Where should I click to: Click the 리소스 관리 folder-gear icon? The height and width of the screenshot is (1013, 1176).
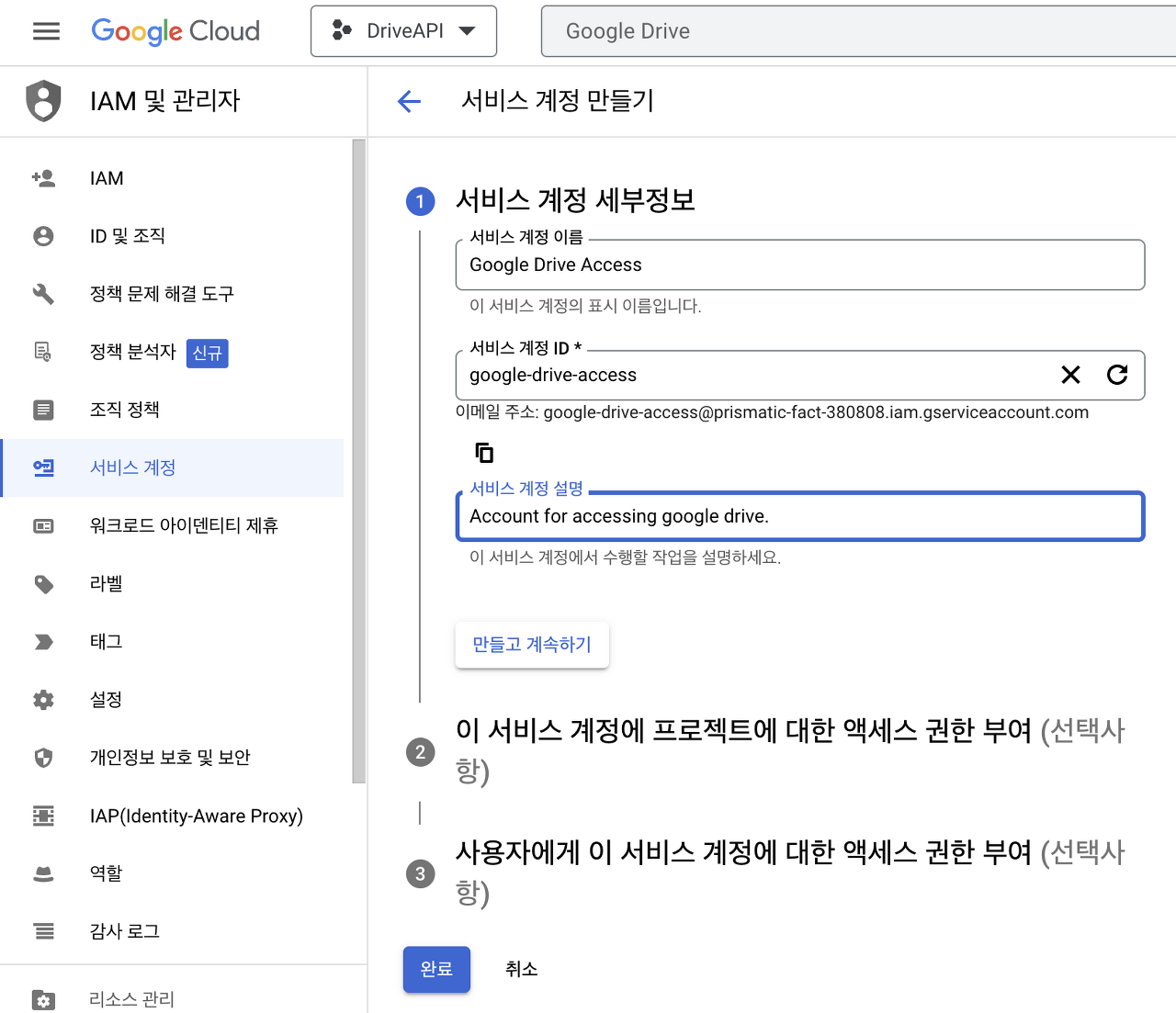[43, 999]
